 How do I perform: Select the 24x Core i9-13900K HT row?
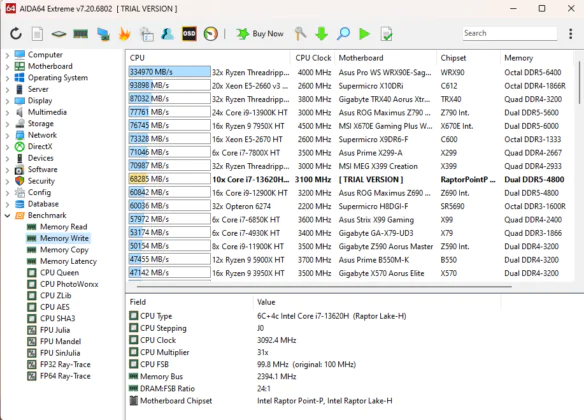pyautogui.click(x=350, y=112)
